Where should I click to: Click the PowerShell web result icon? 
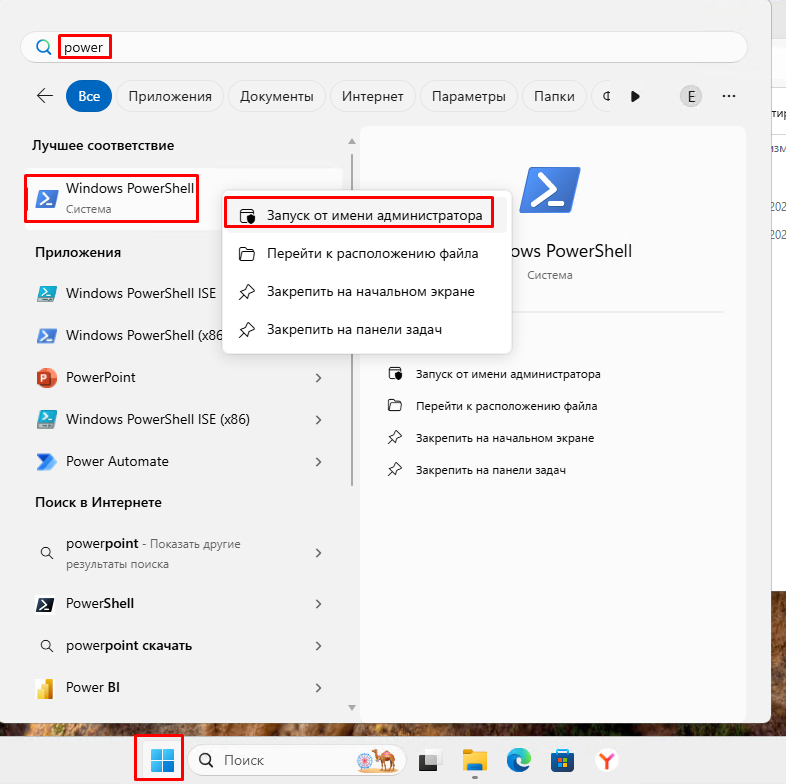click(45, 605)
